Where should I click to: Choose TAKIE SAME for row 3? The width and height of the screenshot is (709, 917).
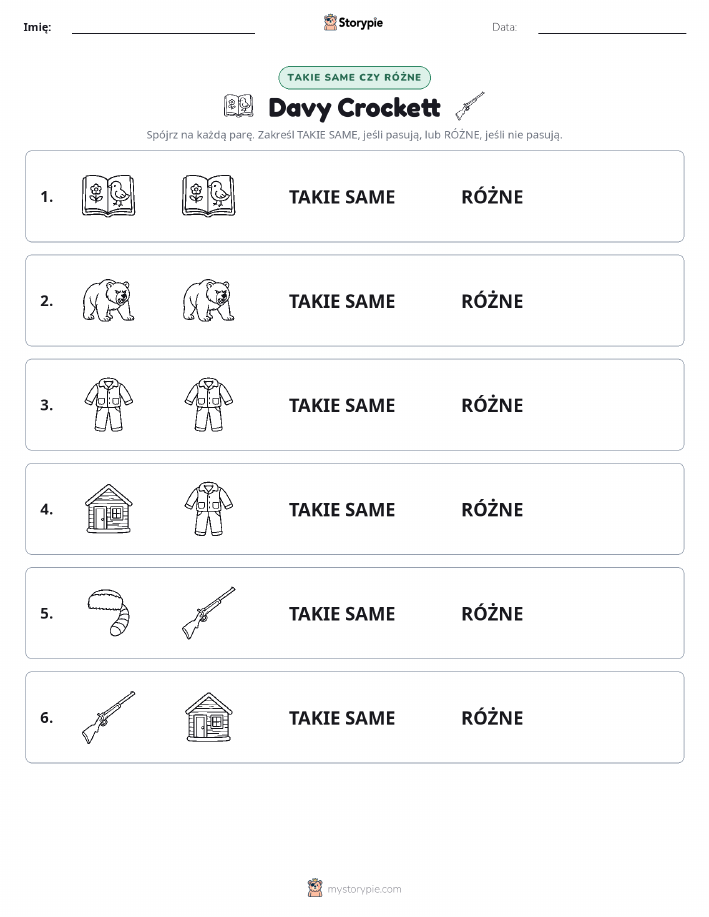[342, 405]
